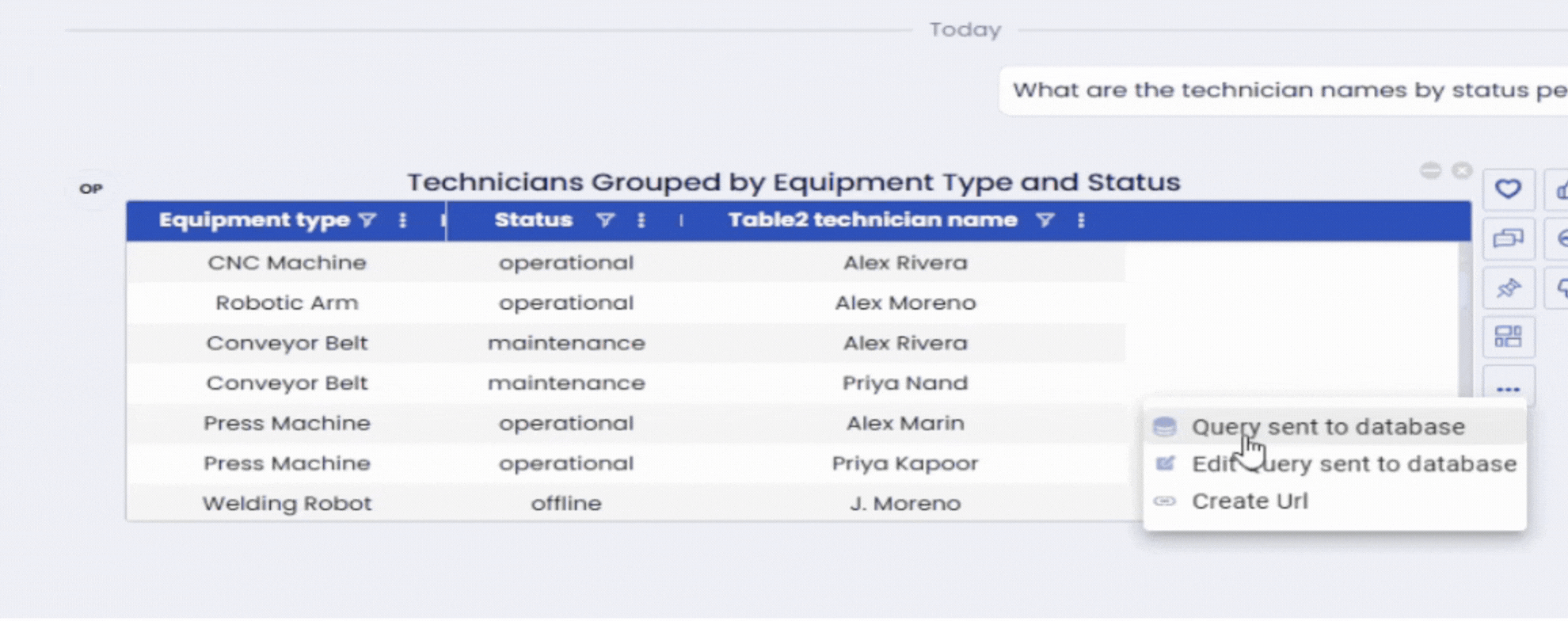Click the Create Url option
The height and width of the screenshot is (621, 1568).
click(1250, 501)
